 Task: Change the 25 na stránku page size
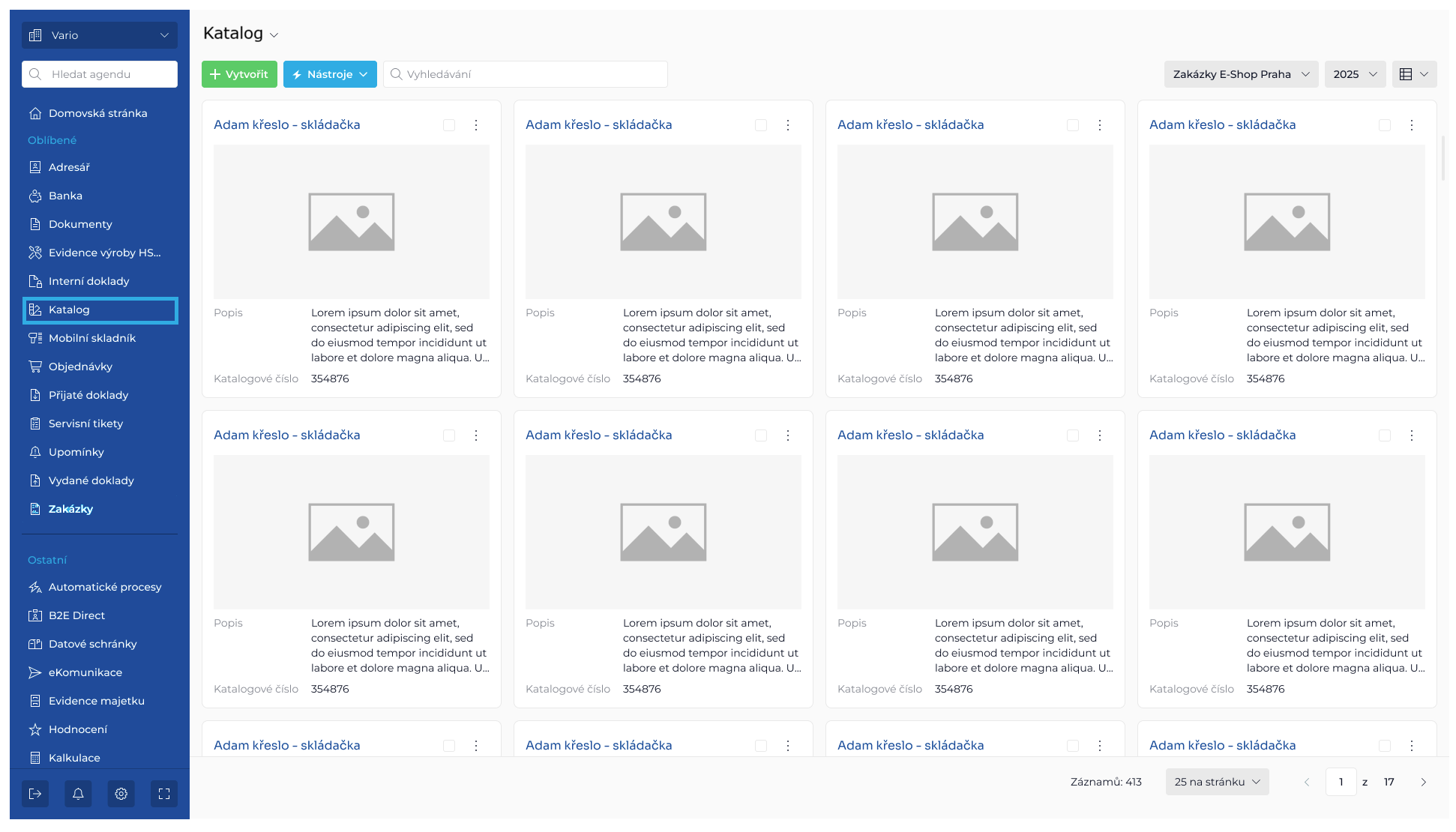click(x=1217, y=782)
